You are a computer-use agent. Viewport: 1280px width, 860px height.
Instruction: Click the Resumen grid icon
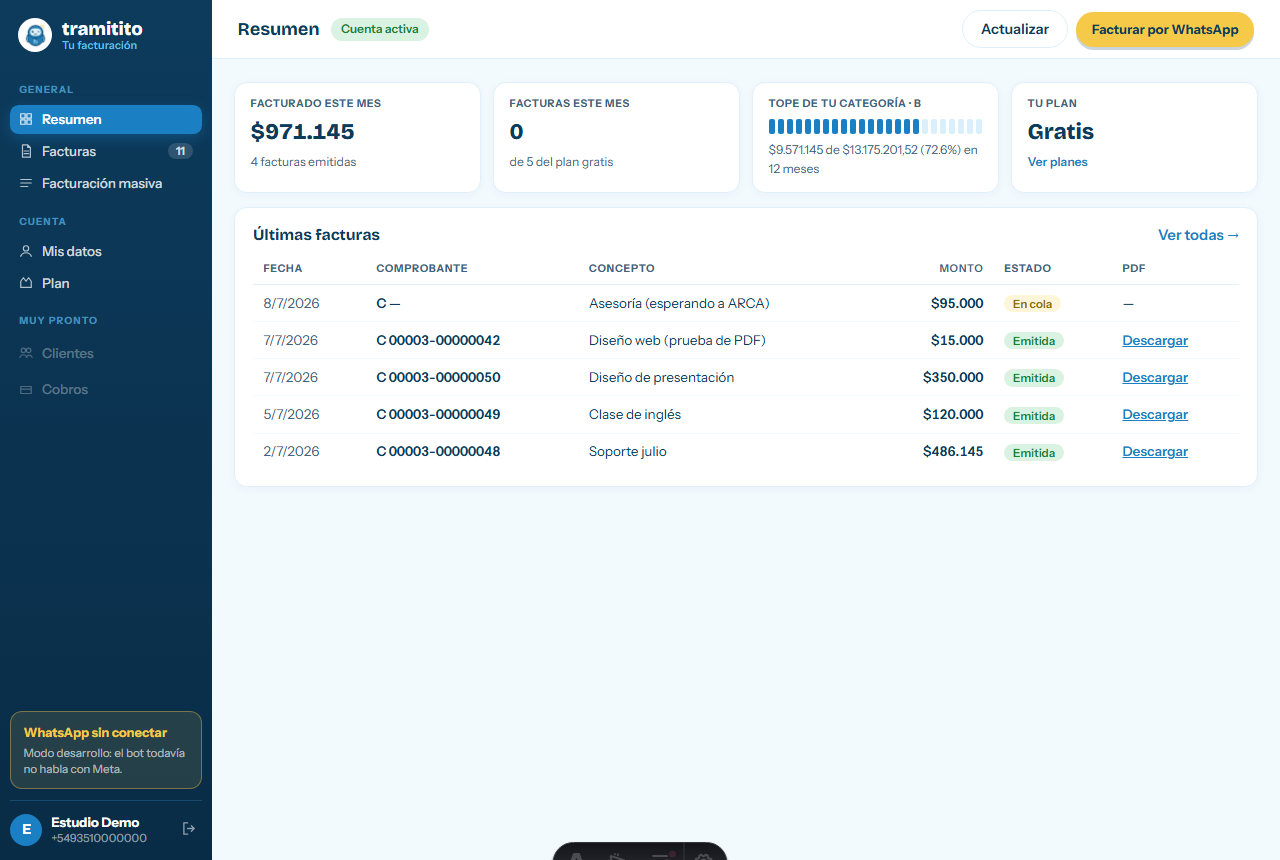coord(26,119)
